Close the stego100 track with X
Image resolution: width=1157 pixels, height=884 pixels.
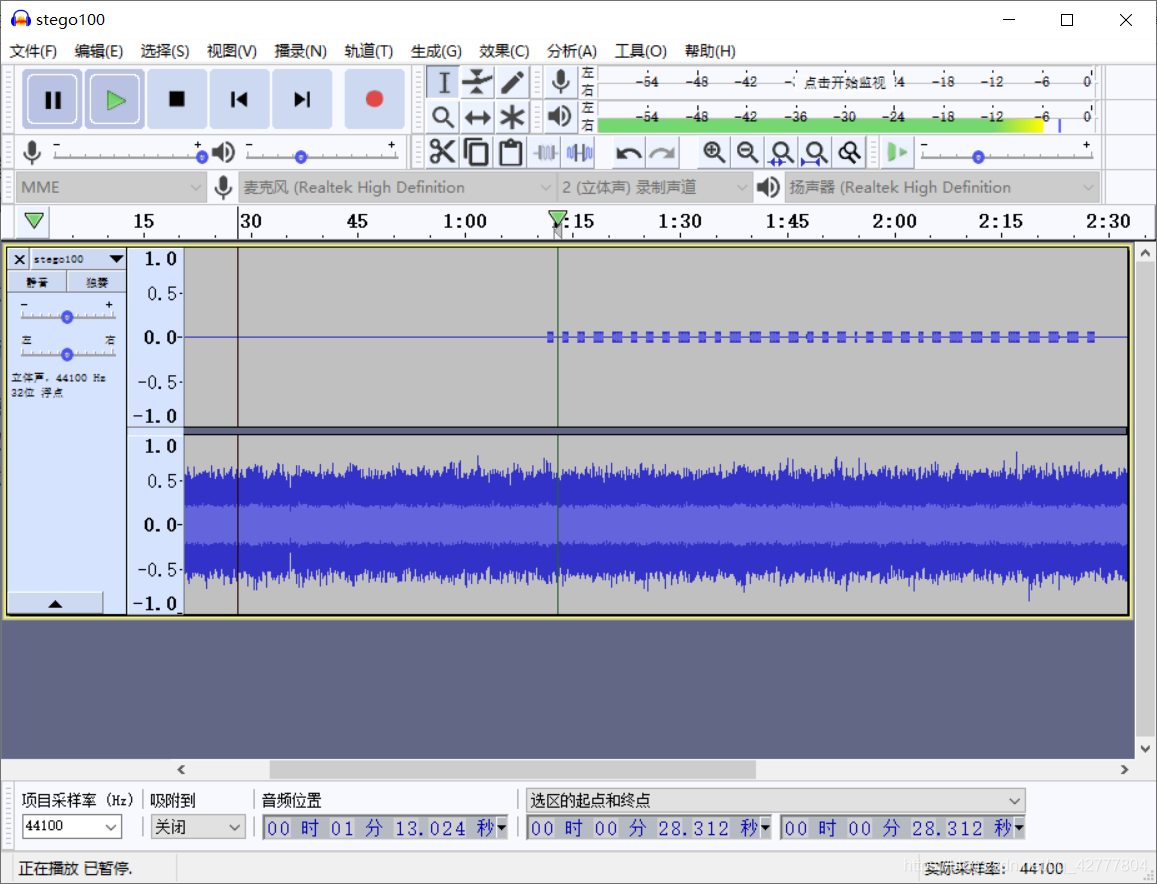click(x=20, y=259)
